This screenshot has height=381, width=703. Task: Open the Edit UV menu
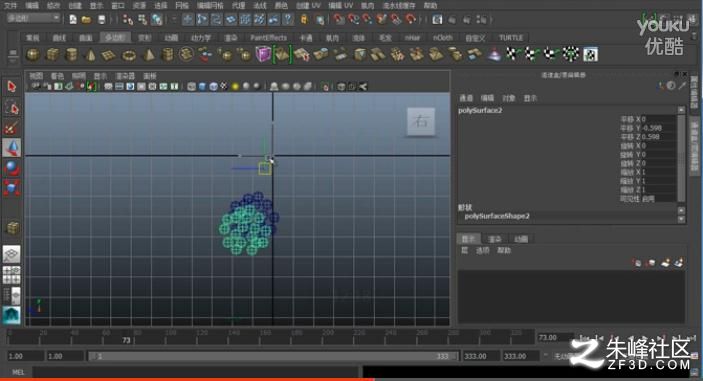(340, 5)
